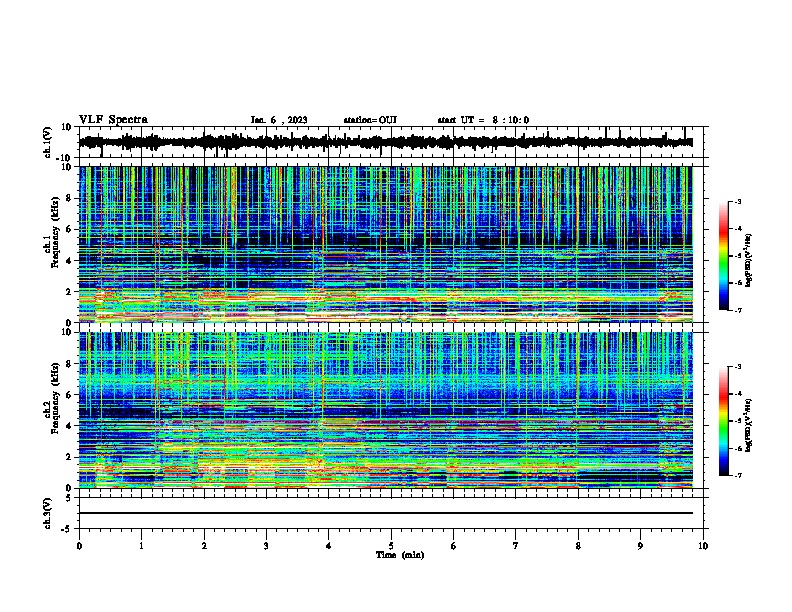Viewport: 792px width, 612px height.
Task: Click time axis tick label "3"
Action: 266,546
